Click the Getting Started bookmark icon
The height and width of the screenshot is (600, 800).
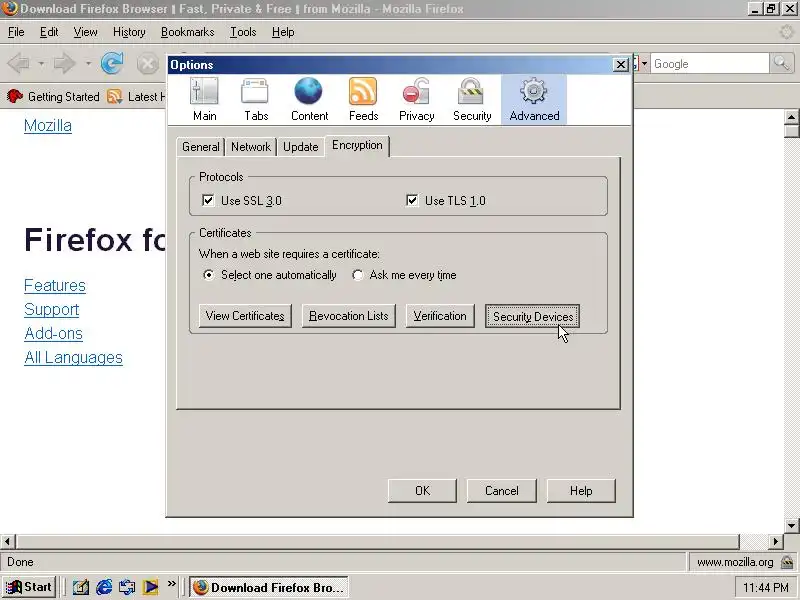tap(15, 96)
